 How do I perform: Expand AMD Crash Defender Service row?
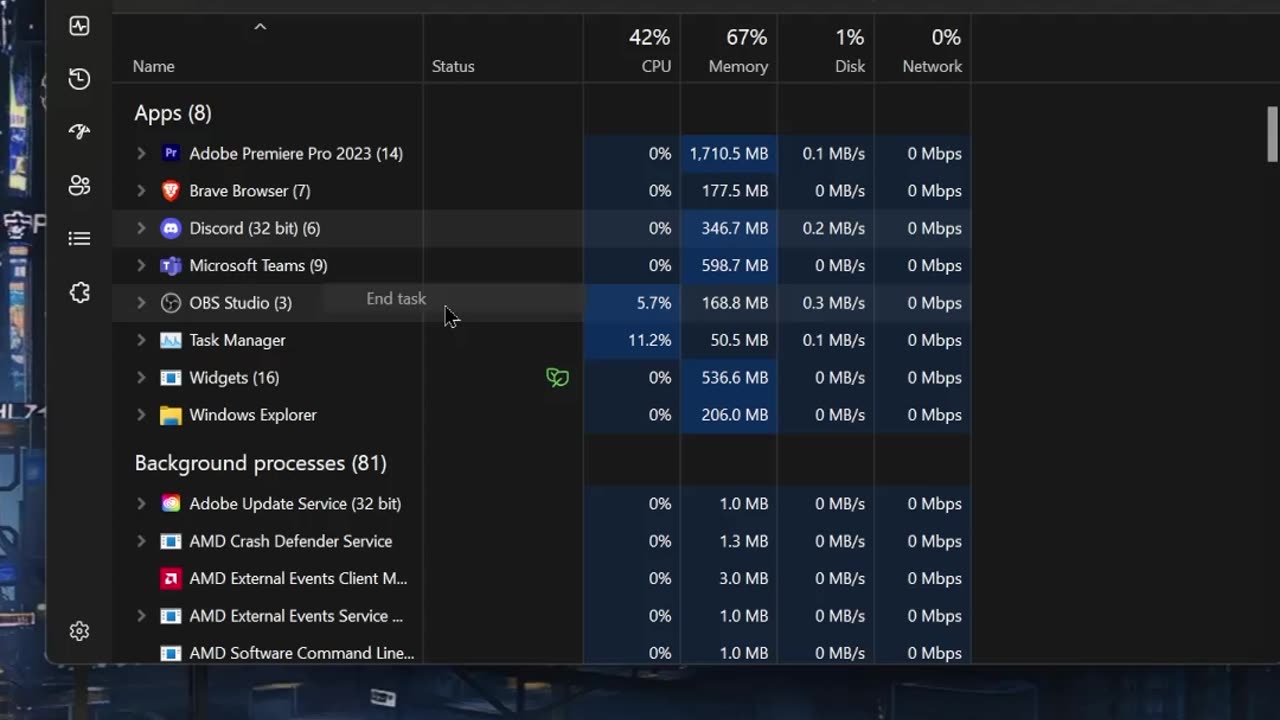[x=141, y=541]
